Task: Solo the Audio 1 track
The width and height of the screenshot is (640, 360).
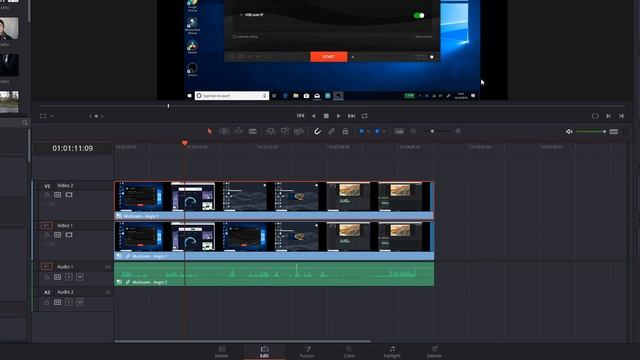Action: 69,277
